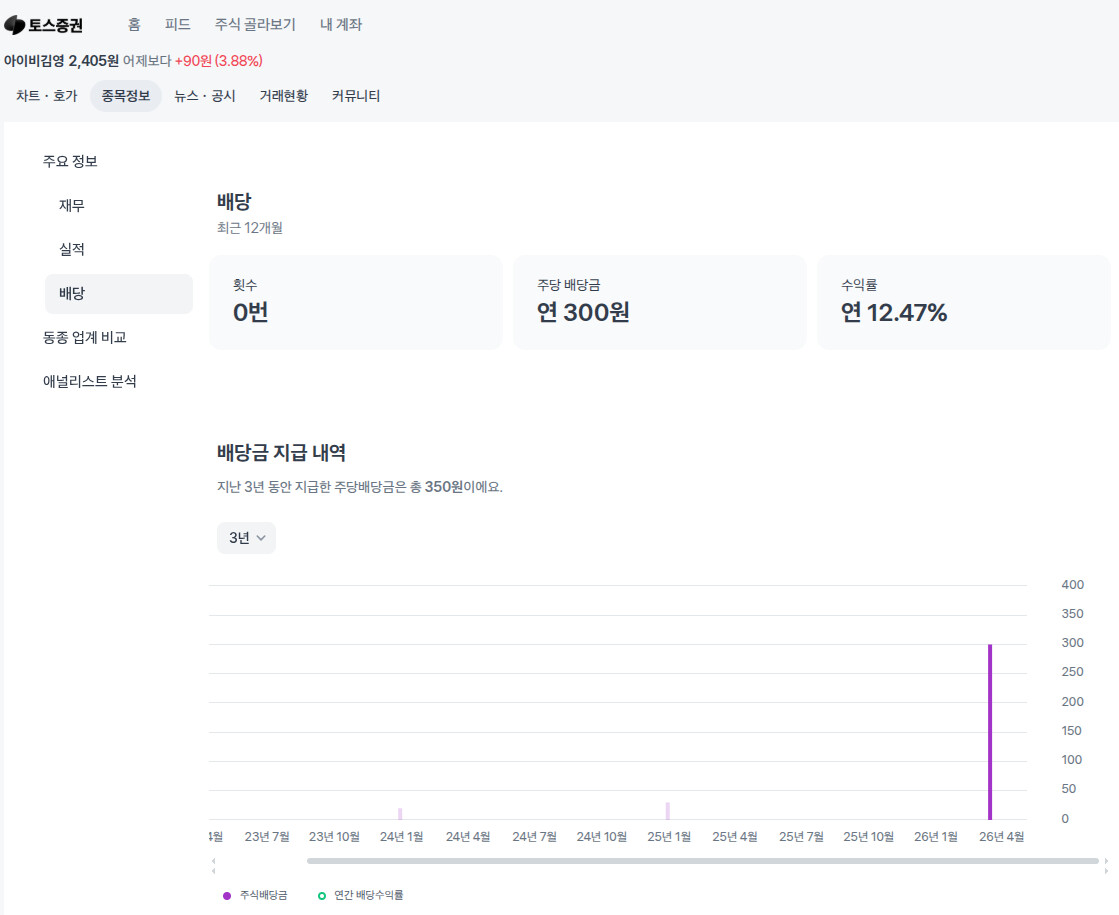Go to the 홈 menu
The width and height of the screenshot is (1119, 915).
coord(134,25)
